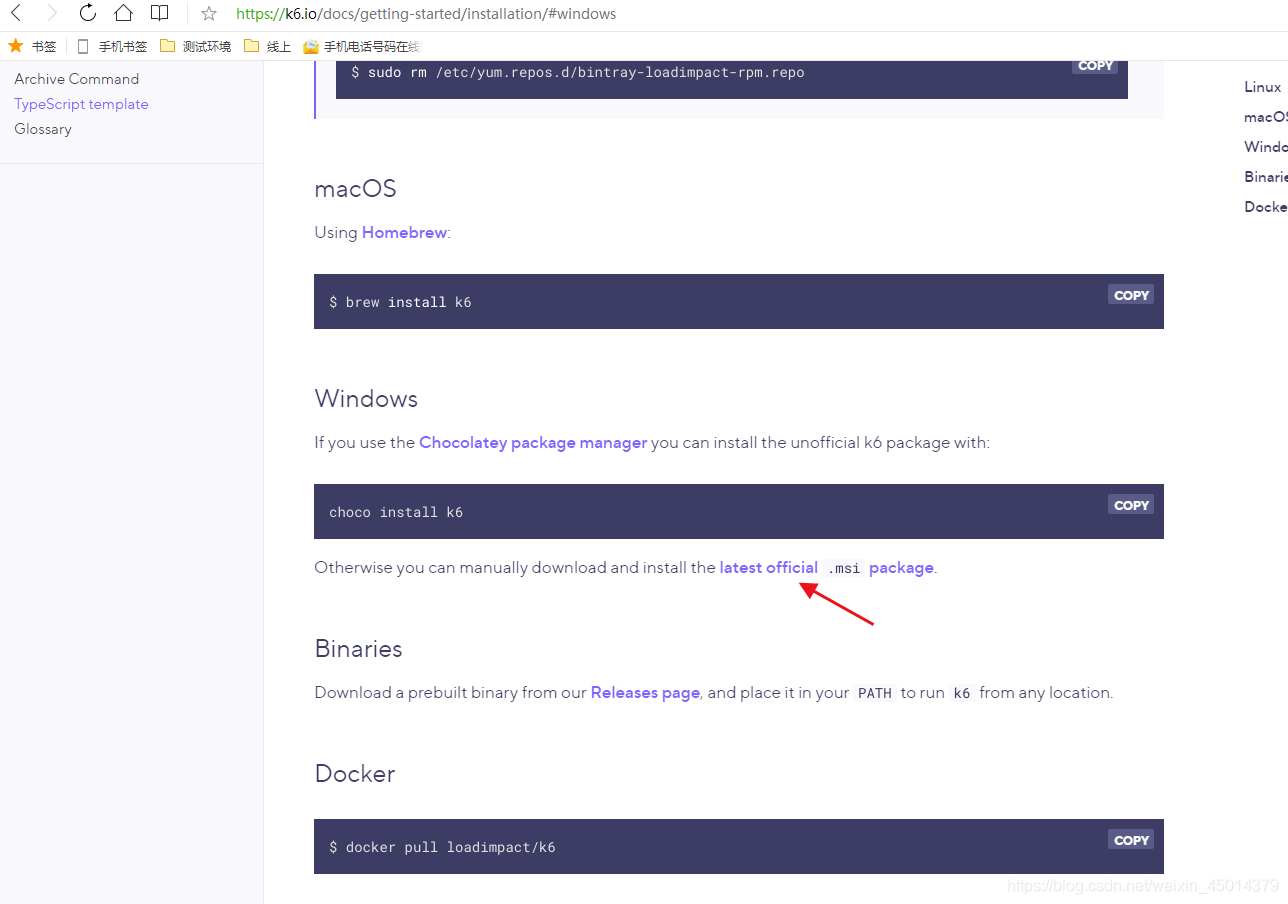The width and height of the screenshot is (1288, 904).
Task: Go to the browser home icon
Action: click(123, 13)
